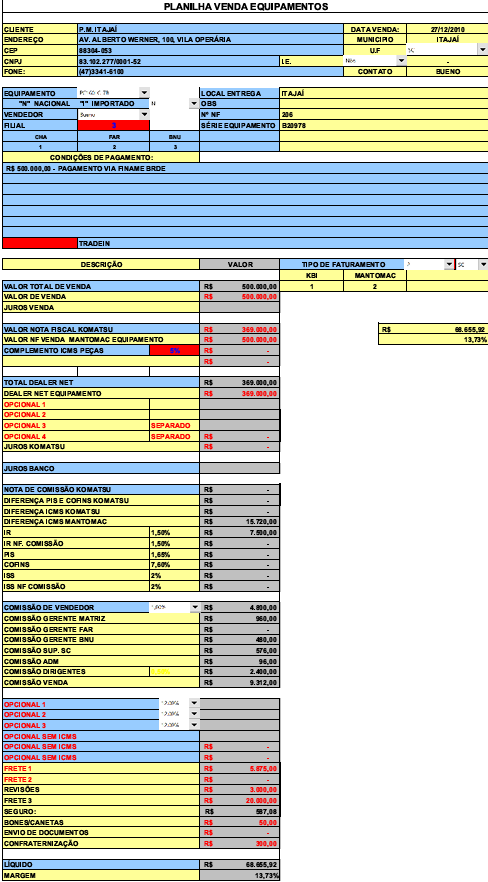
Task: Click the SÉRIE EQUIPAMENTO value B20978
Action: 384,125
